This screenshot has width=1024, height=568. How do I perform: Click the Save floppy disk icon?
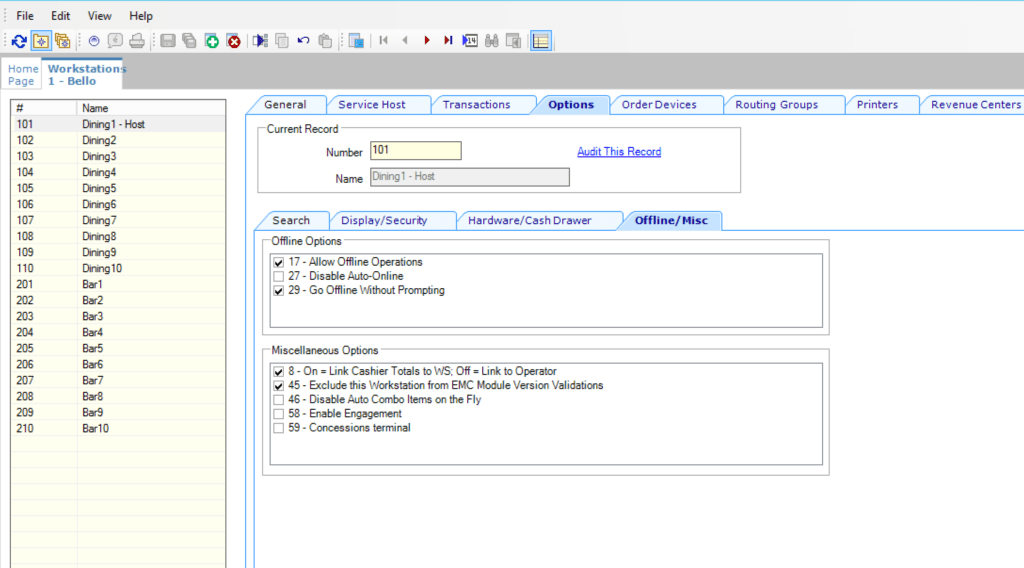point(168,41)
